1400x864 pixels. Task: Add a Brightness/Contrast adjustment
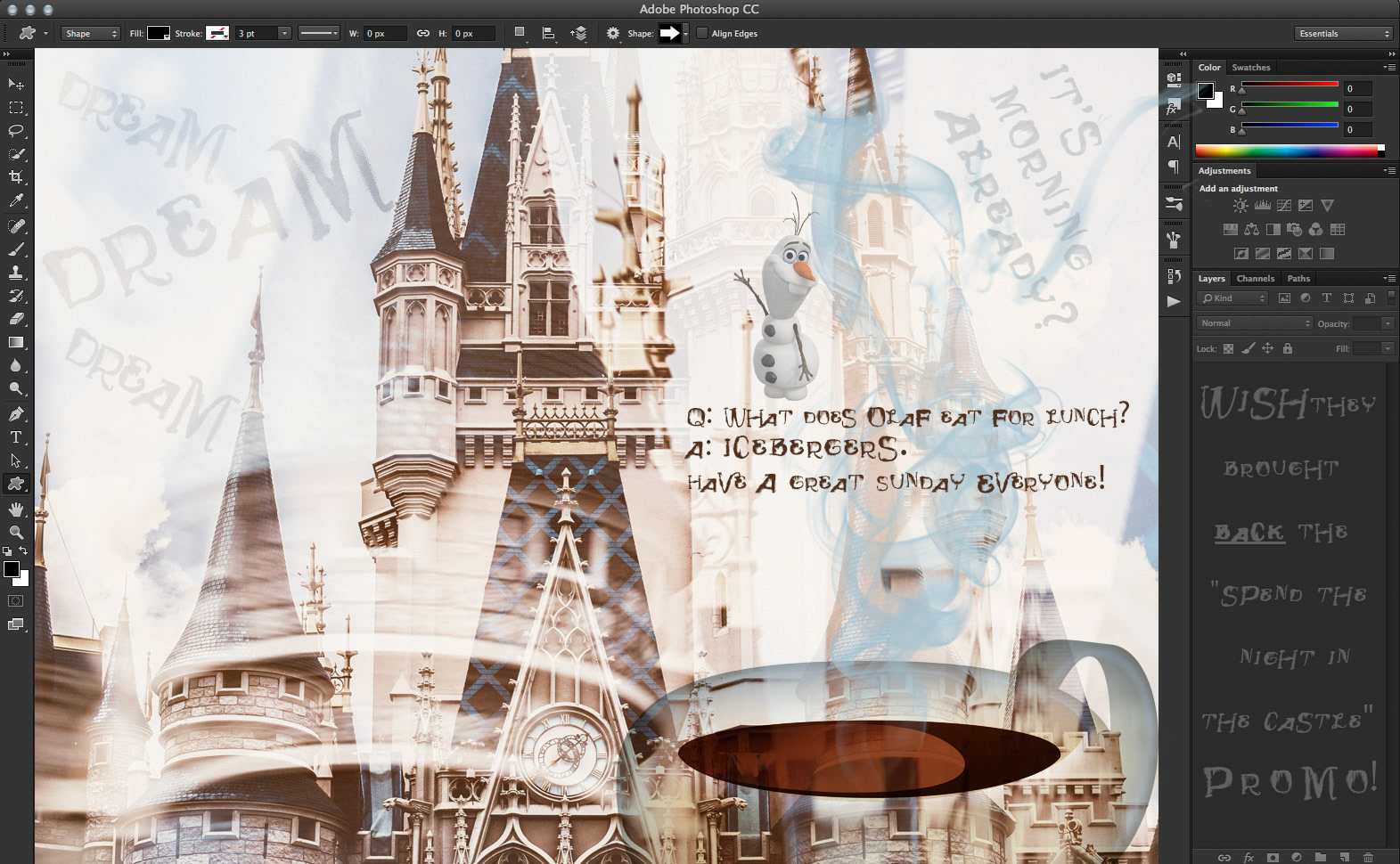point(1240,206)
